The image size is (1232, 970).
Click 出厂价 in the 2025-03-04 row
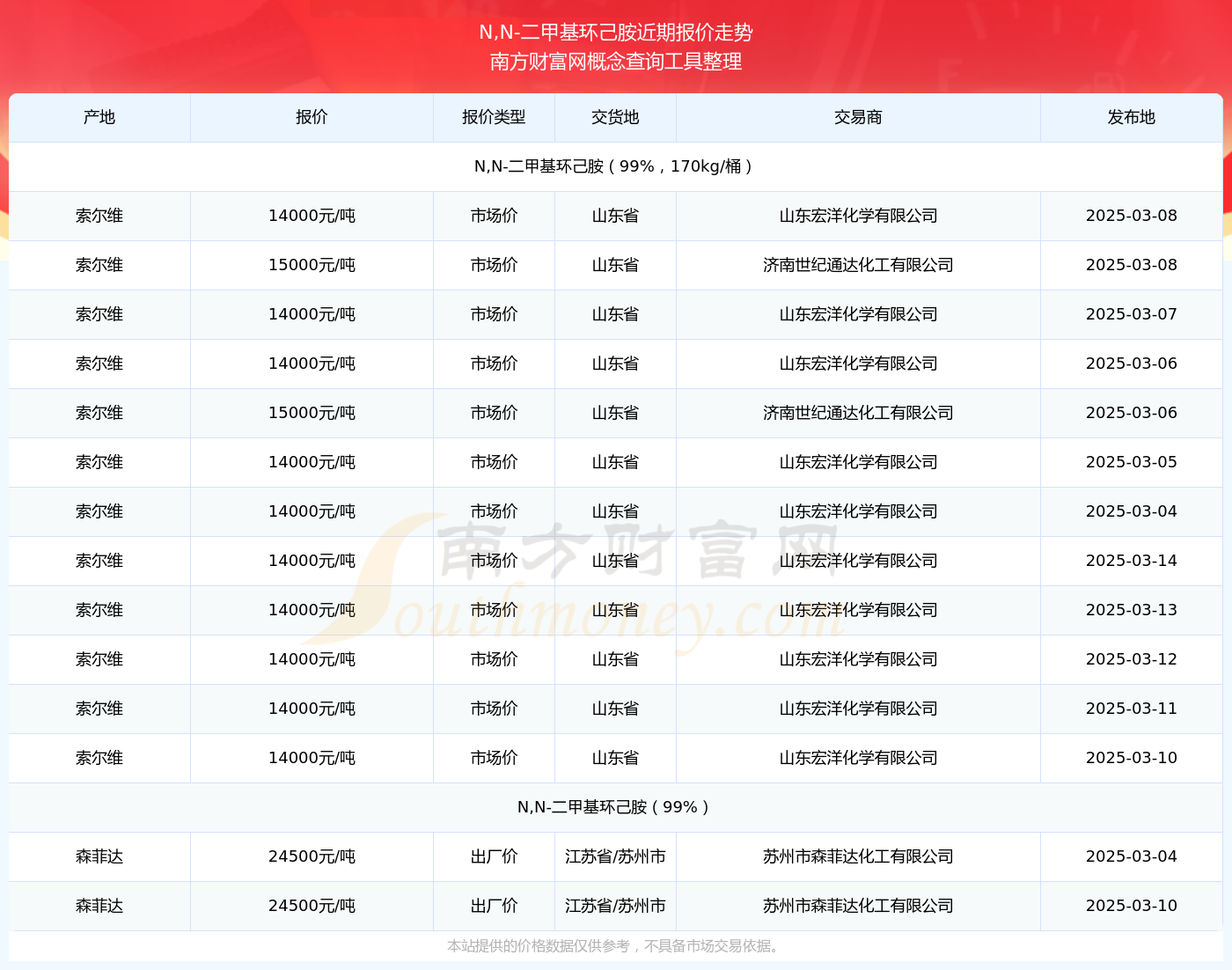[494, 856]
